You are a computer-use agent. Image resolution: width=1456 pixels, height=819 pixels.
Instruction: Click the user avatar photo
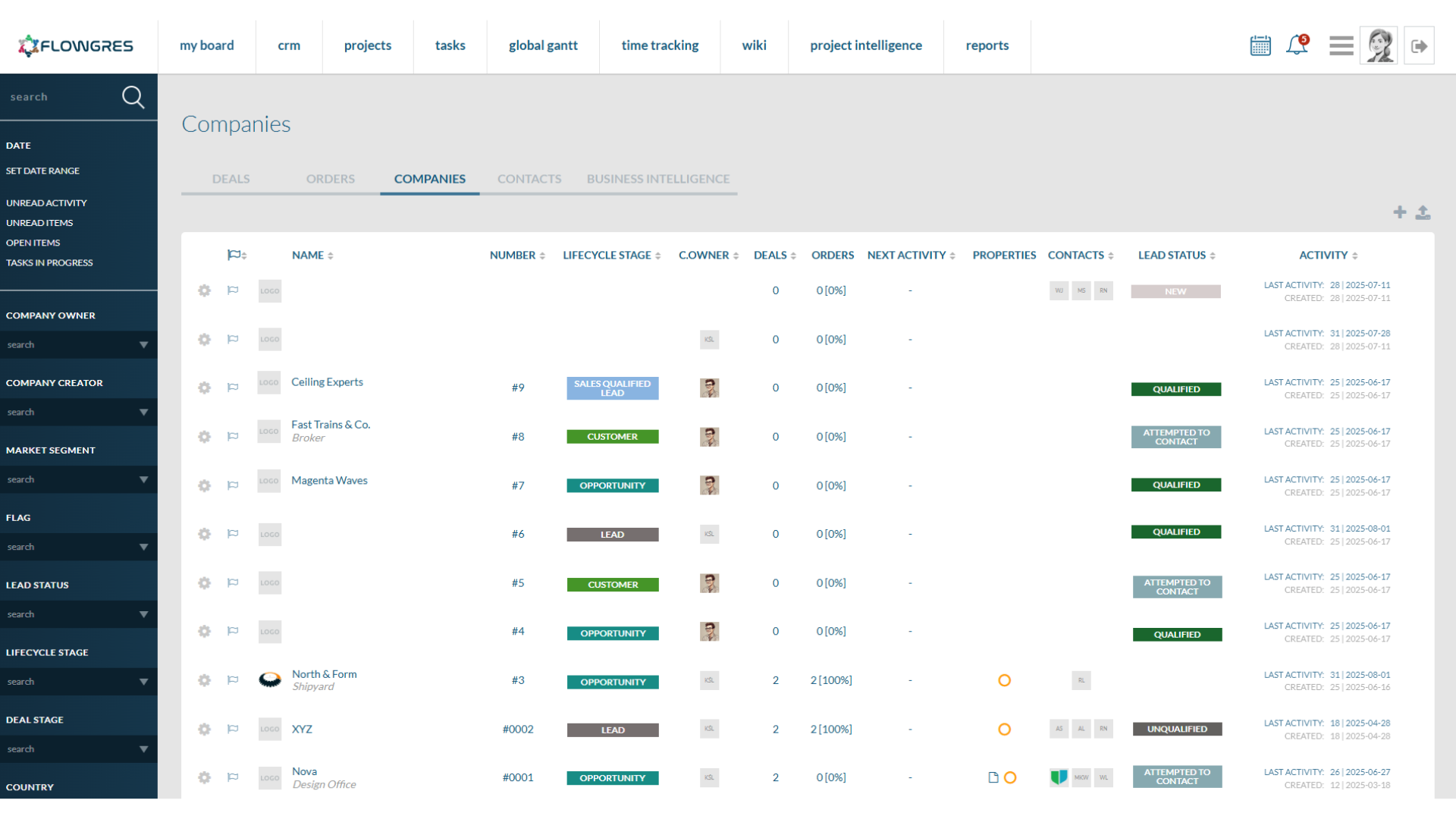(1379, 45)
